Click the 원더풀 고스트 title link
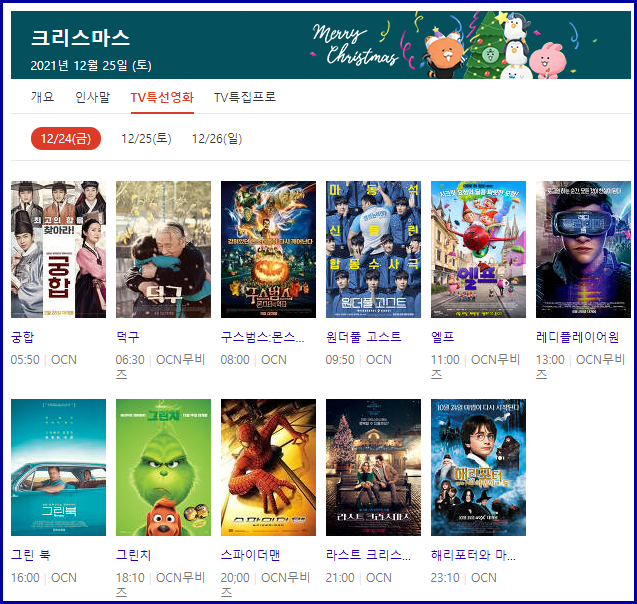This screenshot has width=637, height=604. [364, 337]
